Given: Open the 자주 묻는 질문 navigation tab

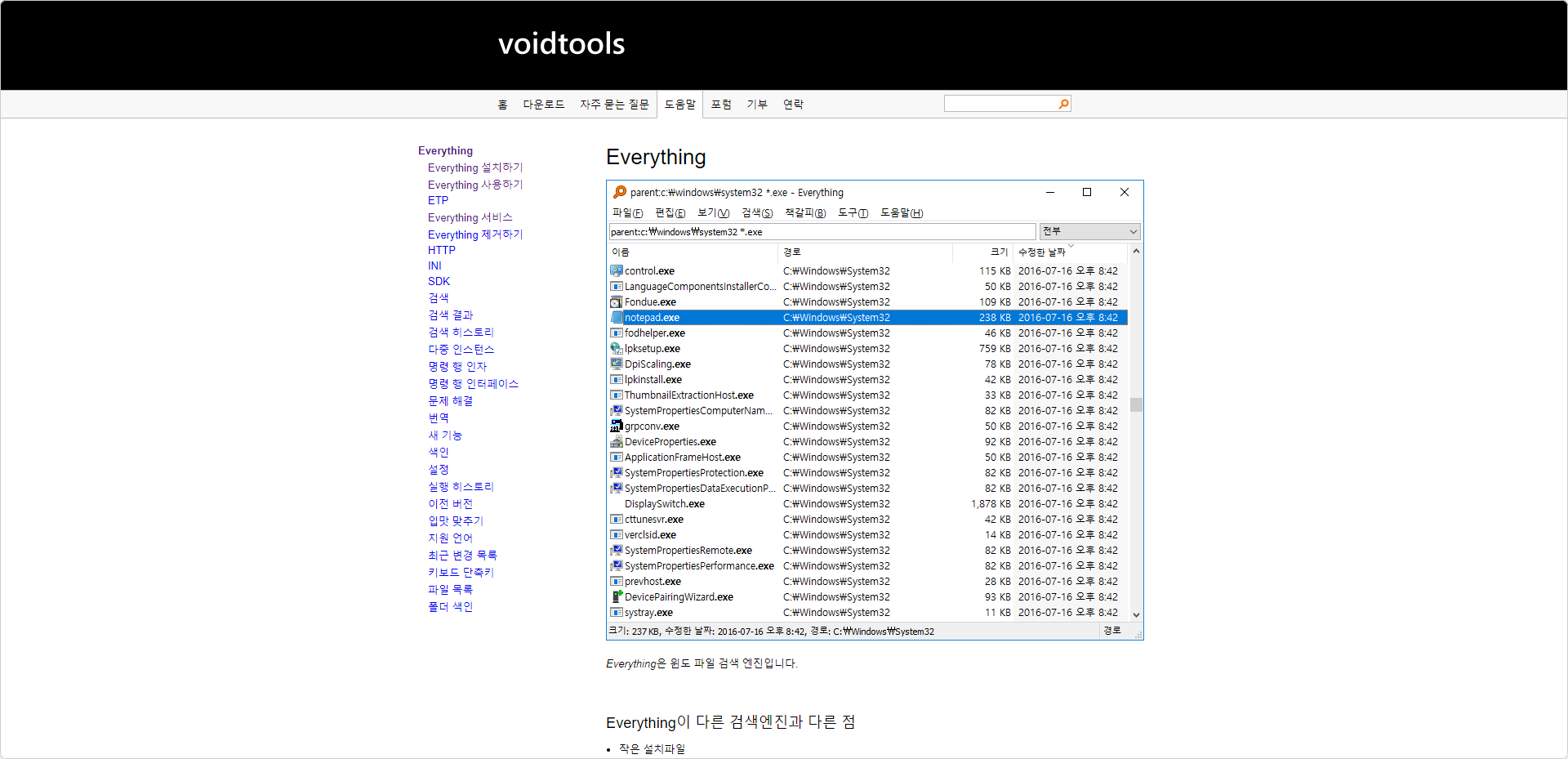Looking at the screenshot, I should (614, 105).
